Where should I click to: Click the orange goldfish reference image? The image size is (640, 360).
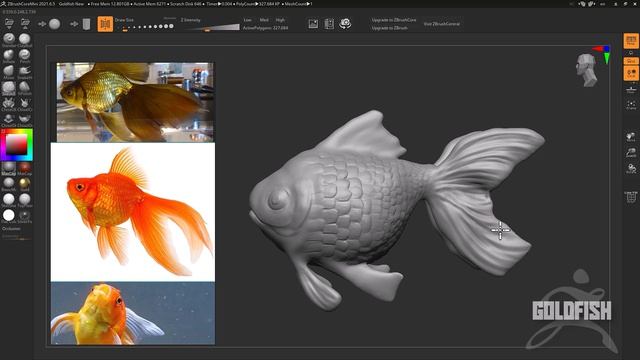tap(133, 212)
